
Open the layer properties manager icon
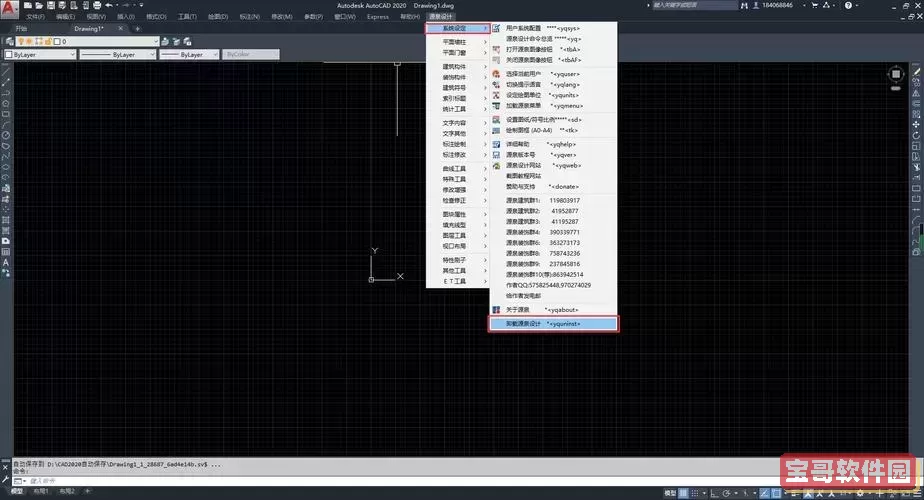pos(9,41)
